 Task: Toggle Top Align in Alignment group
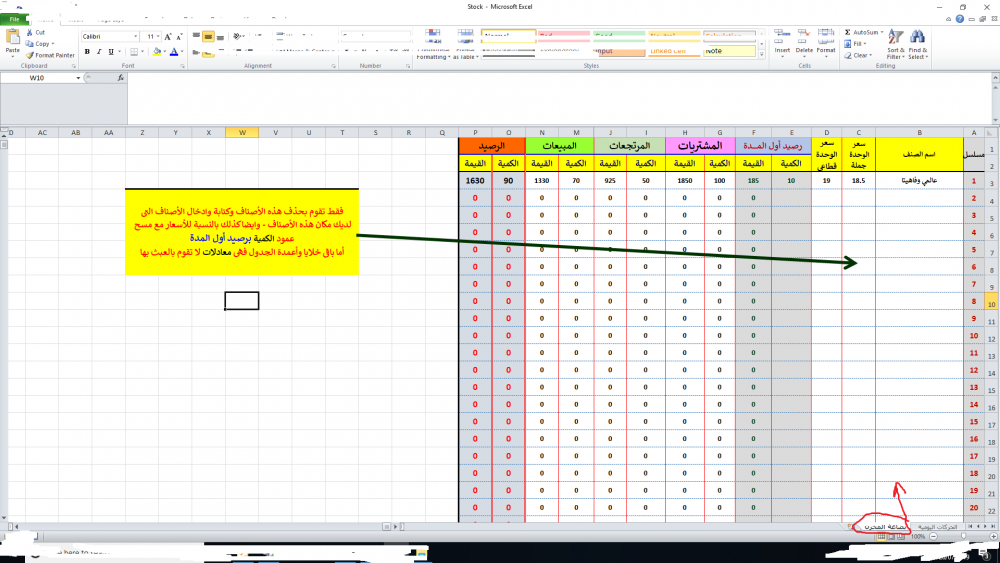tap(196, 37)
